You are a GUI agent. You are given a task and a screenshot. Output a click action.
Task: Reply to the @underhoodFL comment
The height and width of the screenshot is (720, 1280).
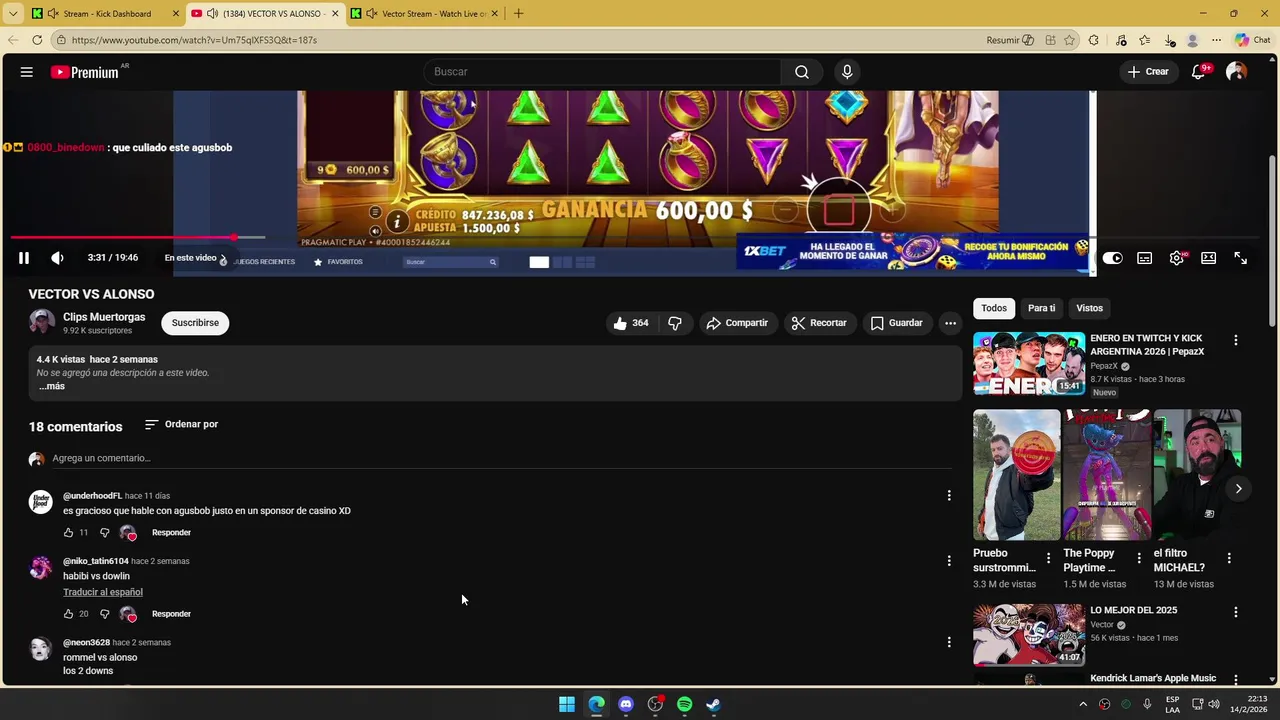coord(171,533)
